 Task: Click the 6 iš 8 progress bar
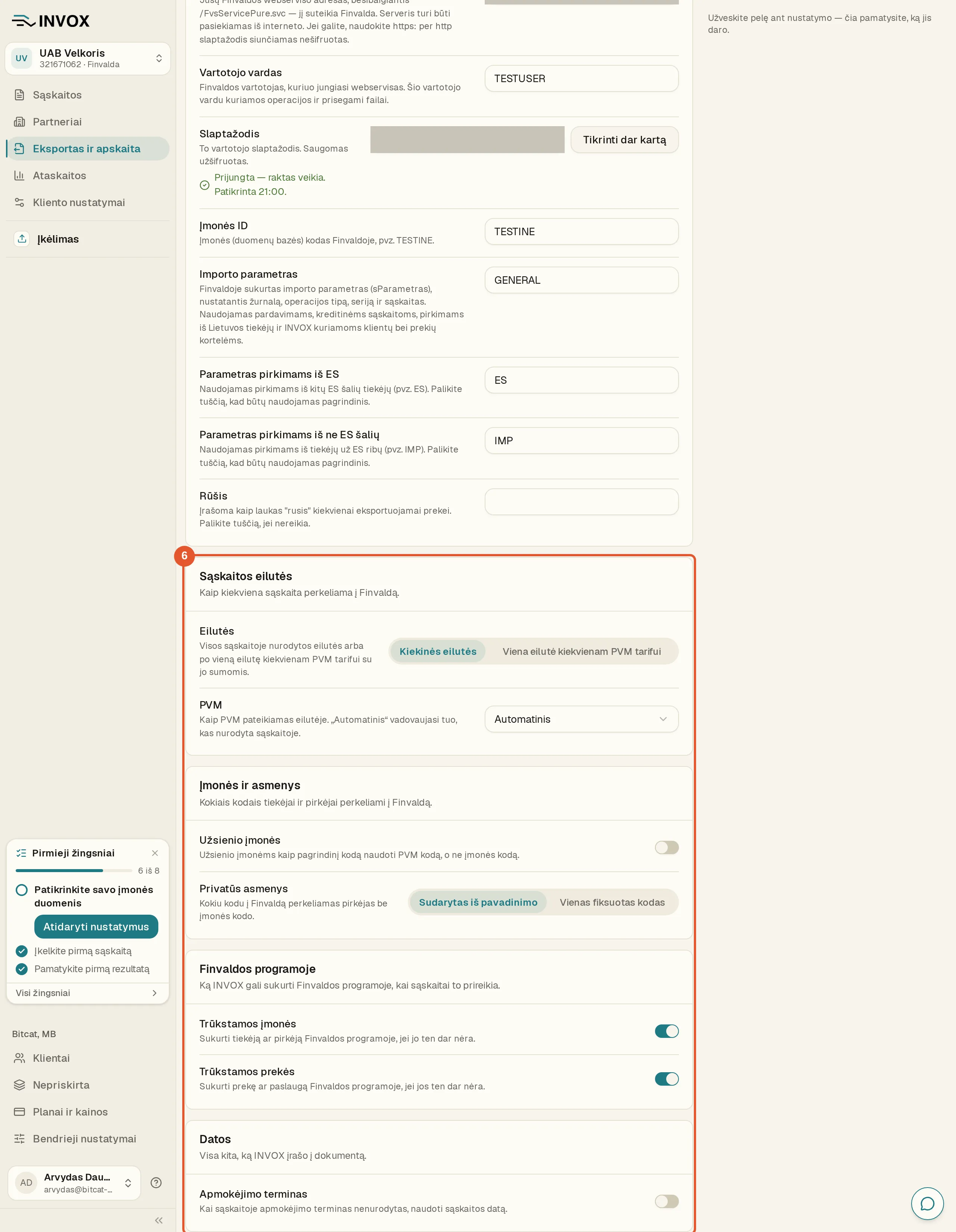point(74,870)
